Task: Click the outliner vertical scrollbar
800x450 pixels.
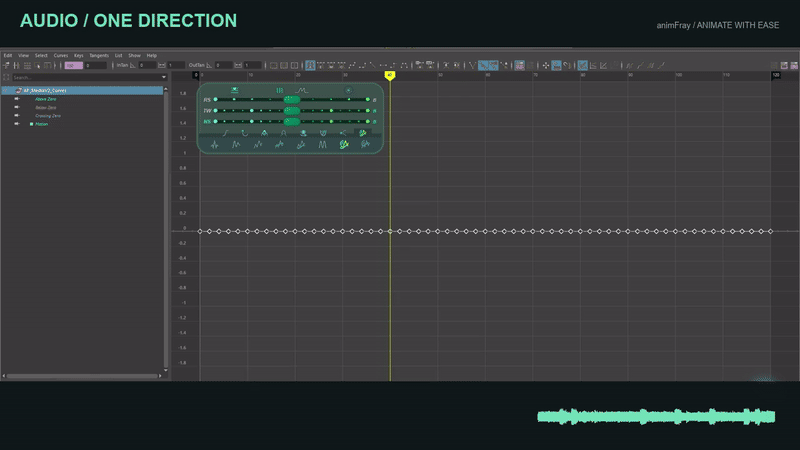Action: [165, 230]
